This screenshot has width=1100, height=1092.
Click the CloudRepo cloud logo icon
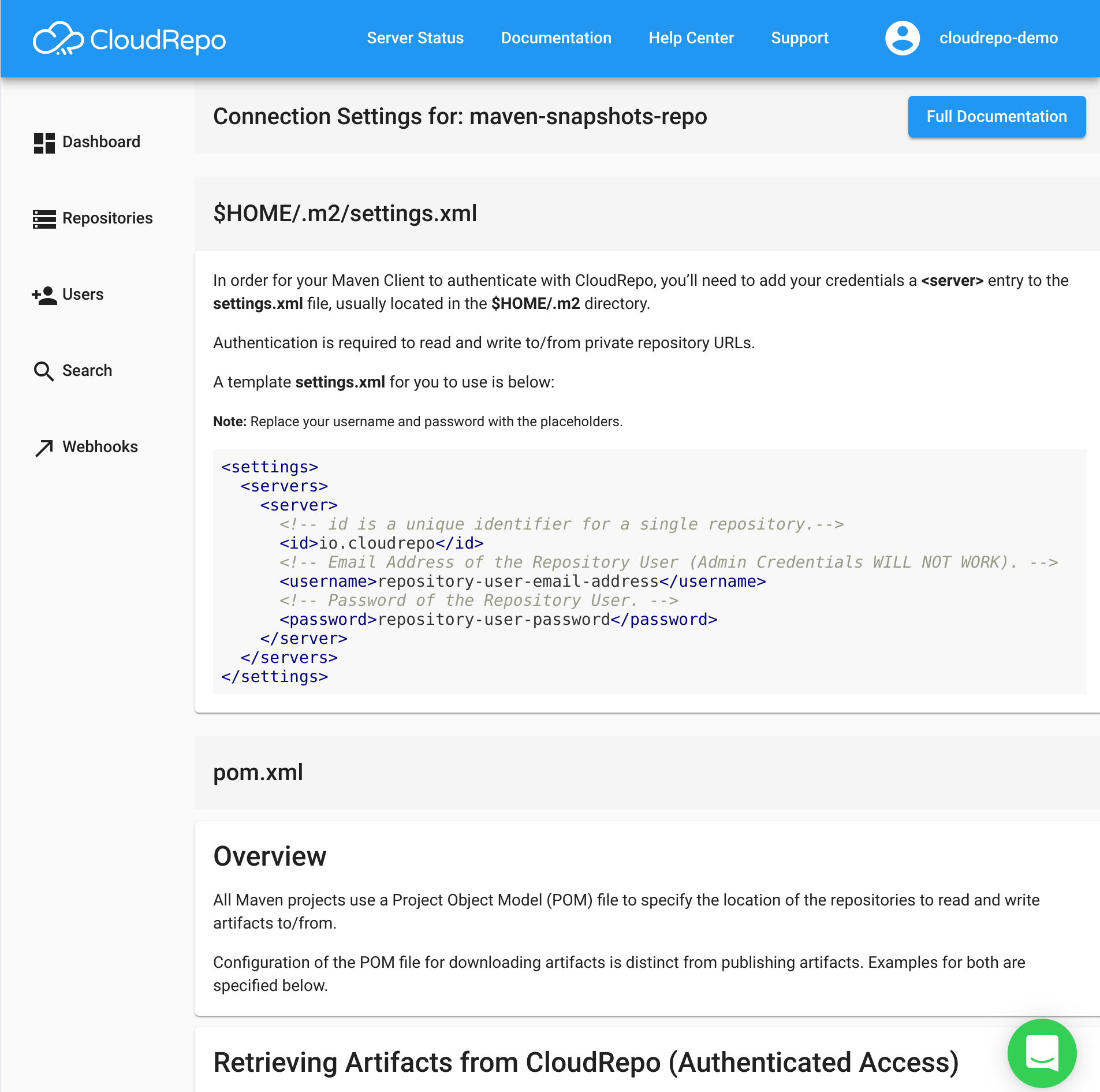point(58,39)
